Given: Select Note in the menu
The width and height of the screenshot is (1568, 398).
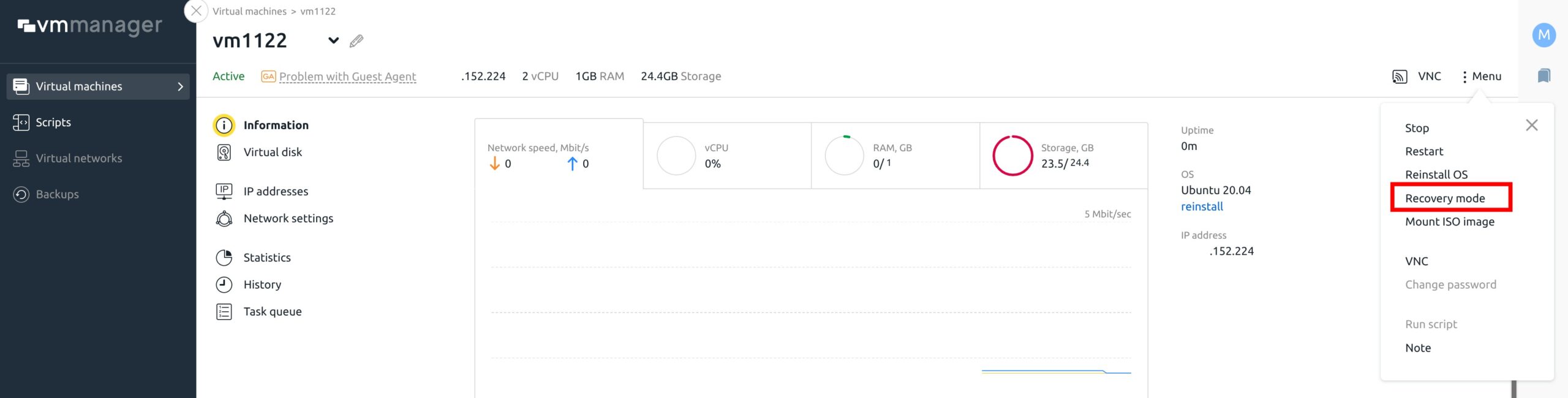Looking at the screenshot, I should (x=1418, y=348).
